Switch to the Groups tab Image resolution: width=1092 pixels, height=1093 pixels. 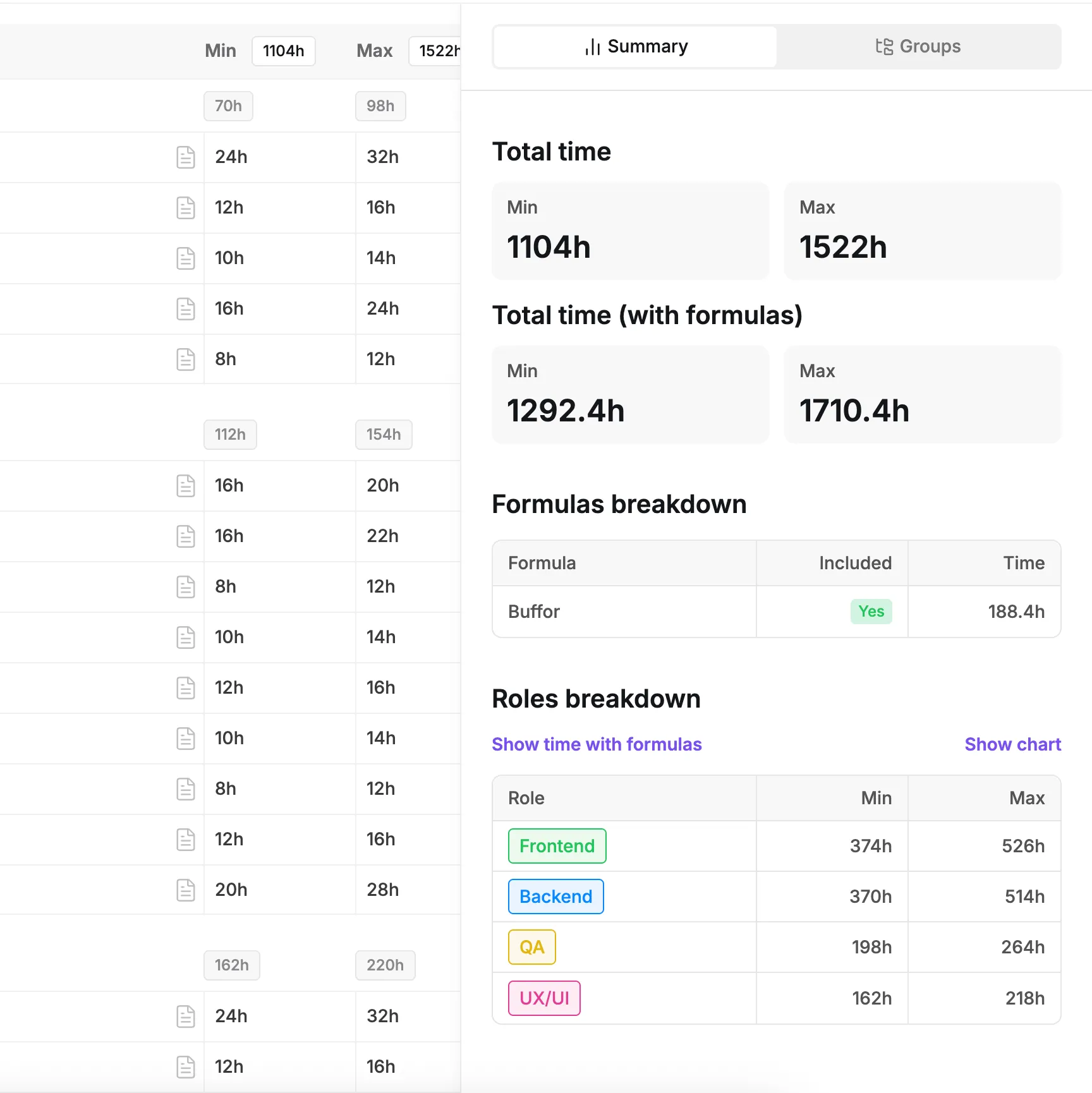918,46
